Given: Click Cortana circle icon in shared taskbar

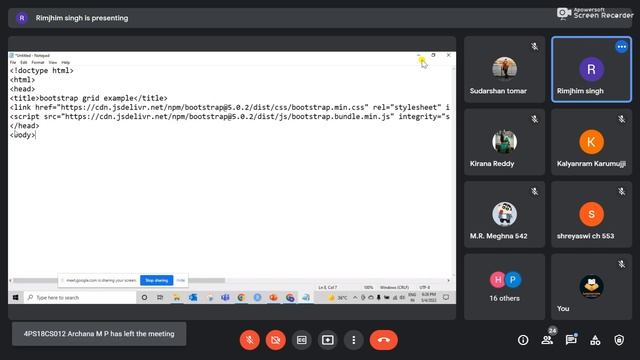Looking at the screenshot, I should 144,298.
